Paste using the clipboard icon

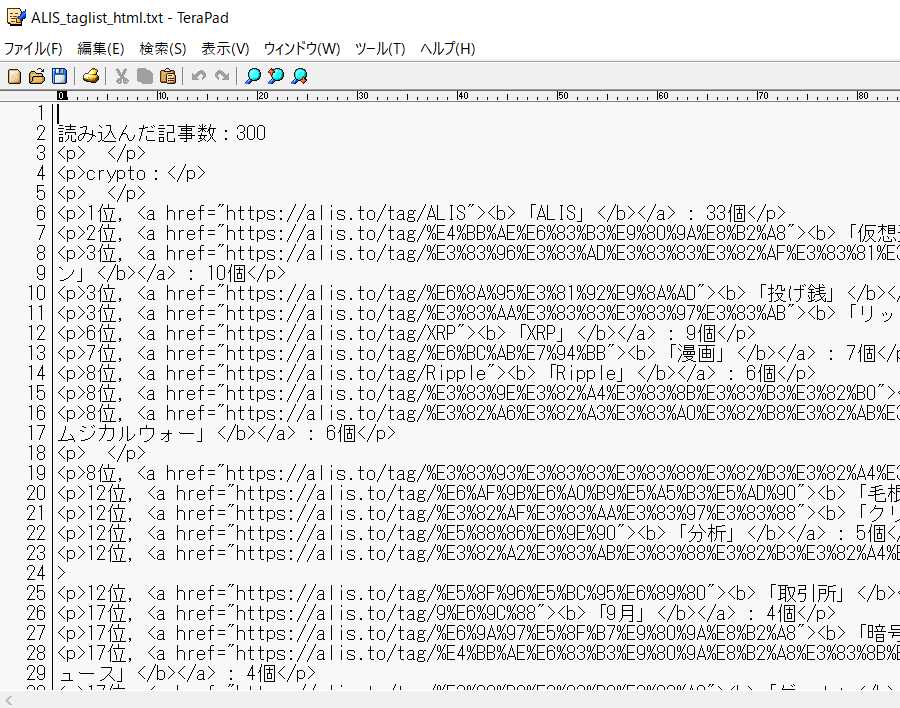coord(168,76)
